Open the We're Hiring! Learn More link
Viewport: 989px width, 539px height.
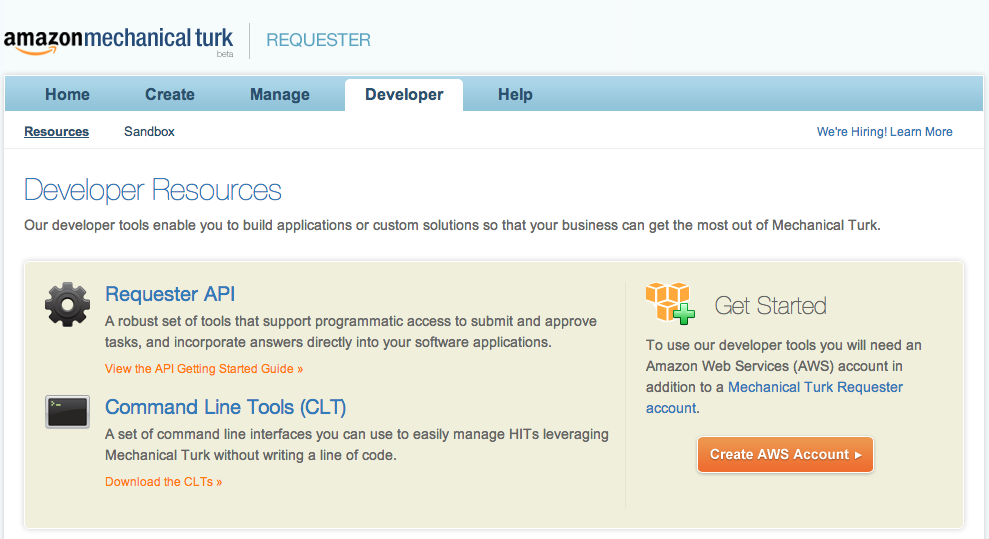pyautogui.click(x=884, y=132)
